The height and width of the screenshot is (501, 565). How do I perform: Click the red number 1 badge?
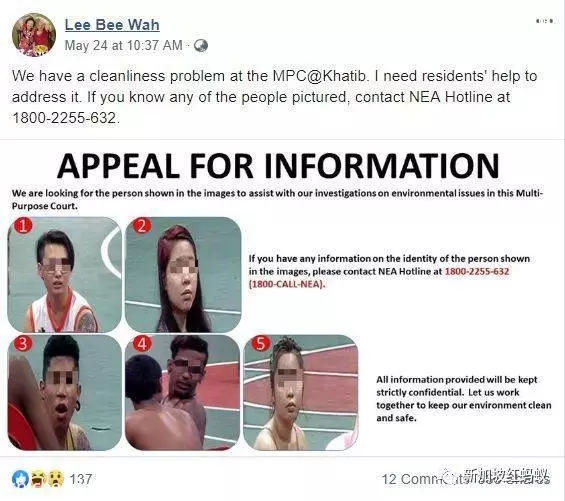(23, 225)
